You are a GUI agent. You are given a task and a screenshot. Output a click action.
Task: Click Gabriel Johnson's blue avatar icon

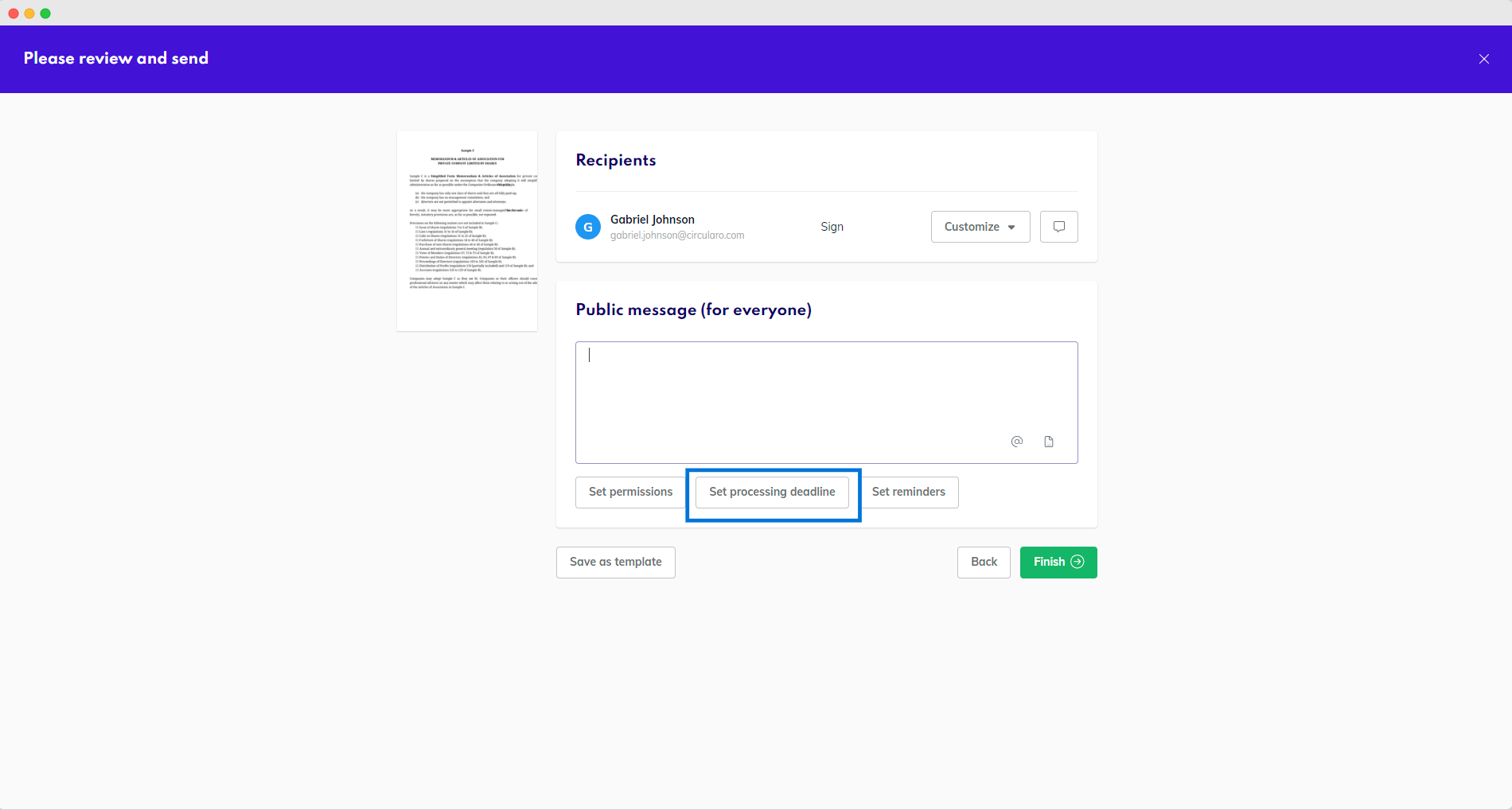coord(587,227)
